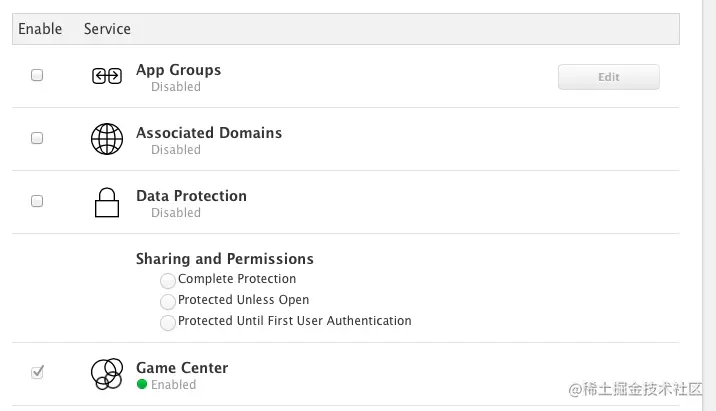Click the Enable column header
Viewport: 716px width, 411px height.
click(x=40, y=29)
